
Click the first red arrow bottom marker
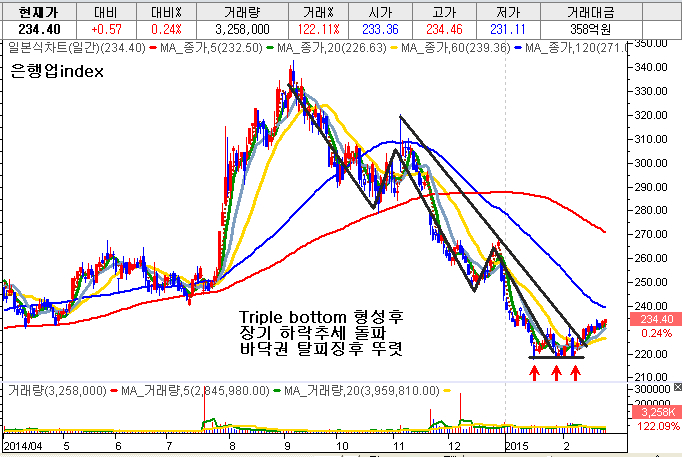(534, 372)
